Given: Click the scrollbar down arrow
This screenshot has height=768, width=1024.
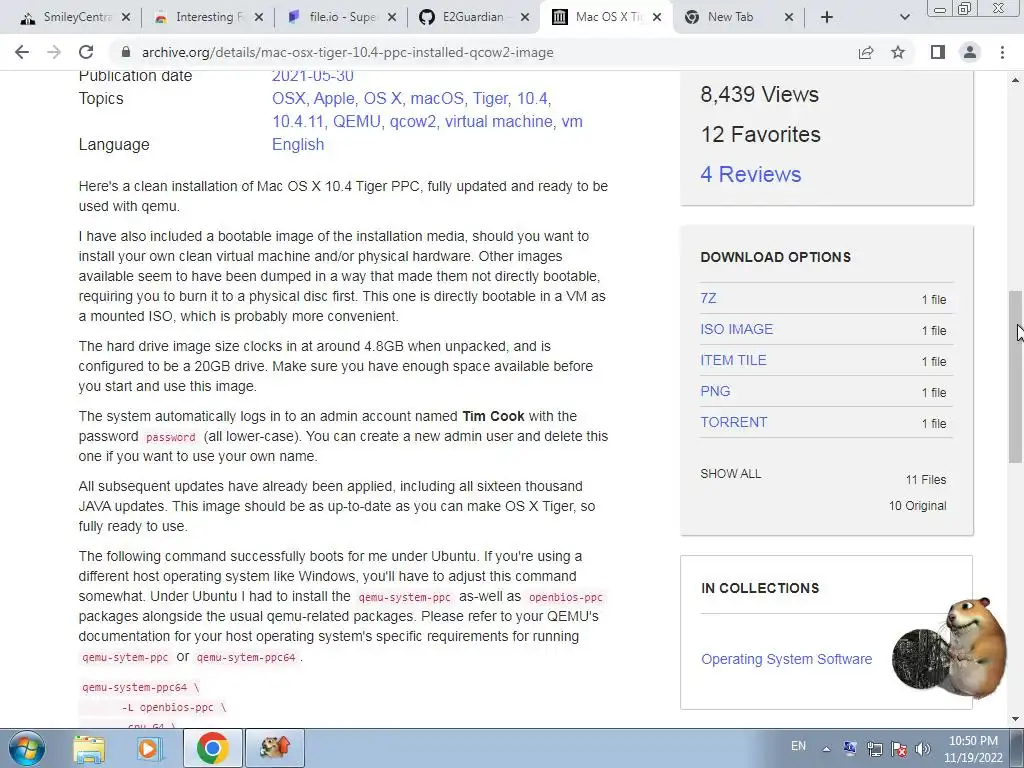Looking at the screenshot, I should click(x=1016, y=720).
